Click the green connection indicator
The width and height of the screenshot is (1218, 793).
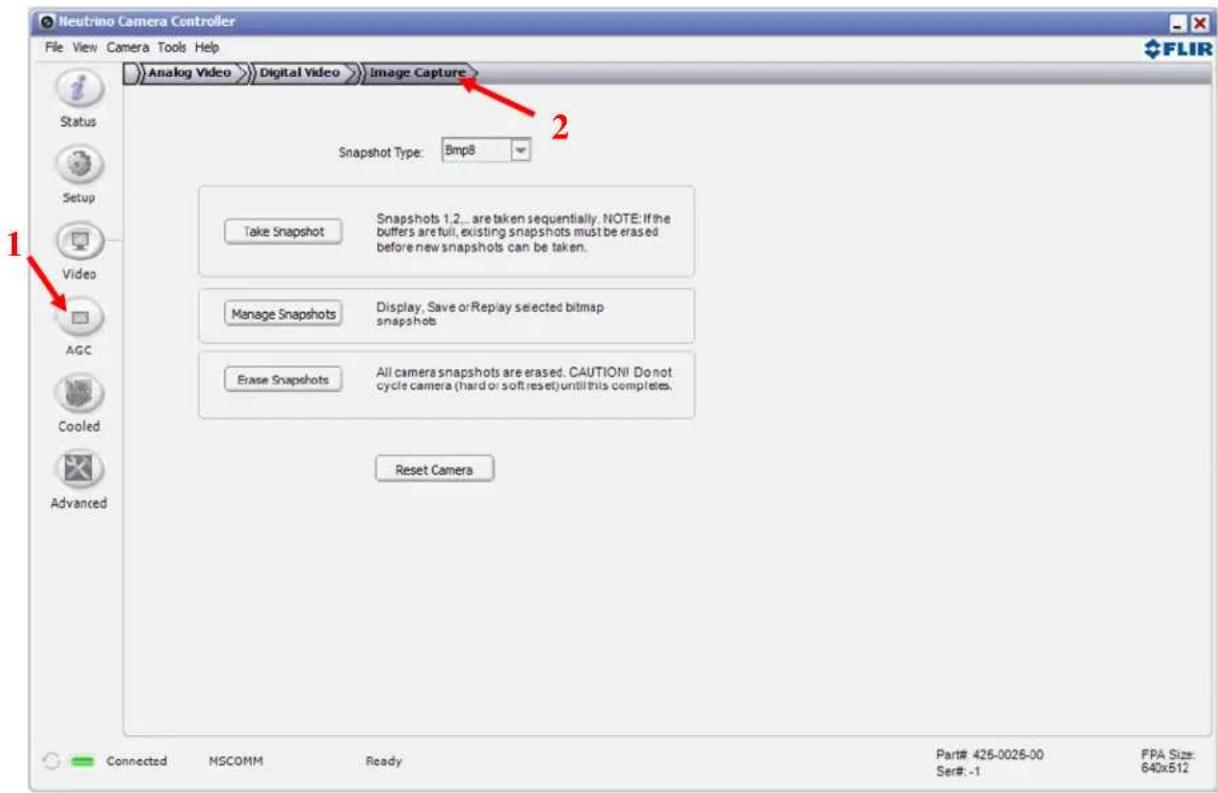pos(82,762)
